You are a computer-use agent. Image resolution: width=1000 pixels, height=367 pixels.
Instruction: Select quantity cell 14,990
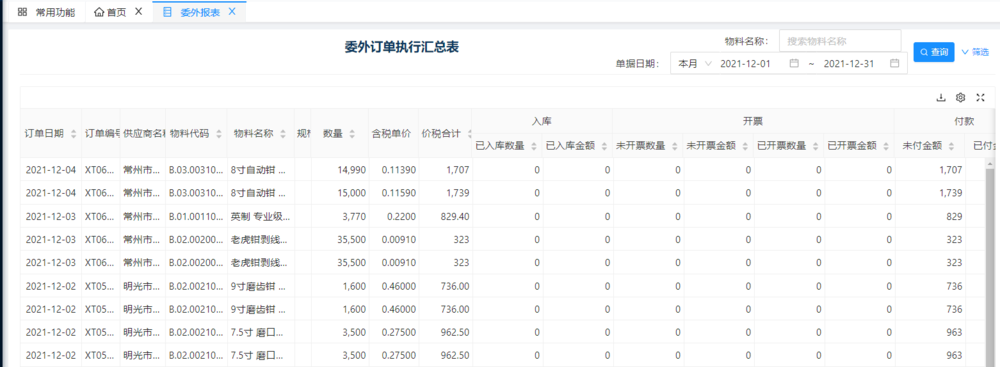(x=352, y=170)
